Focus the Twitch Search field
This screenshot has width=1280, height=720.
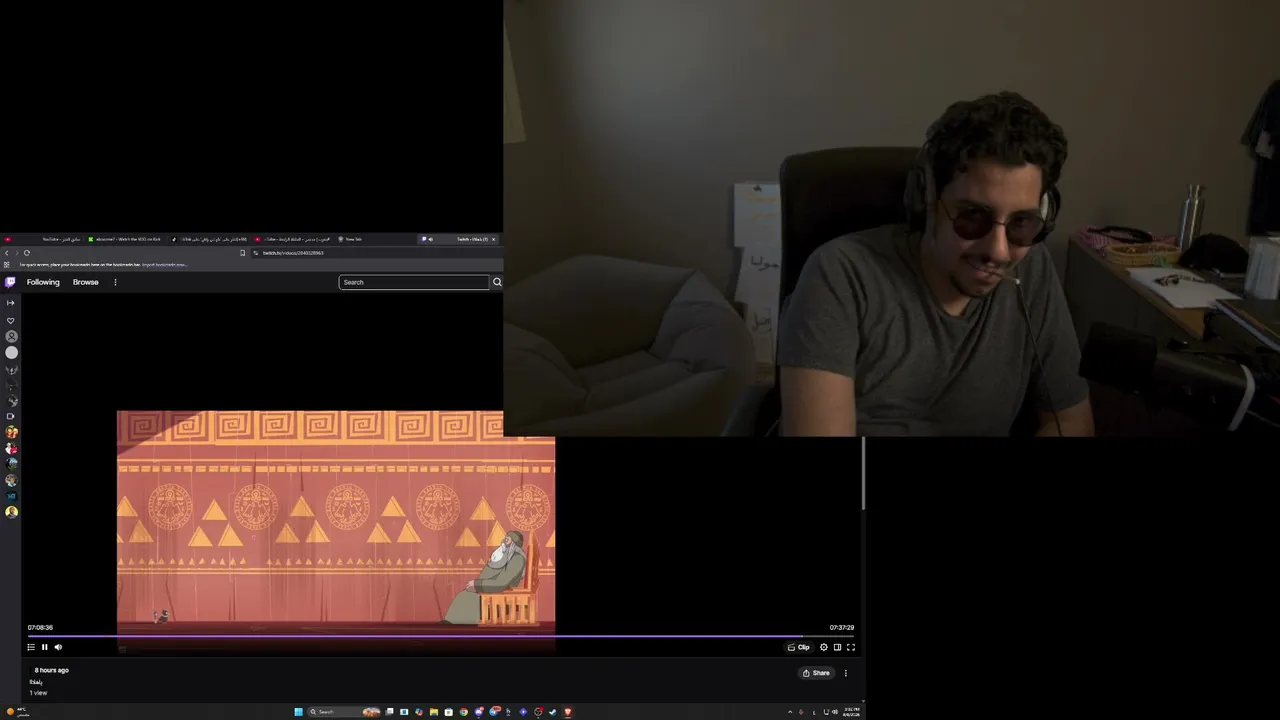[x=414, y=282]
